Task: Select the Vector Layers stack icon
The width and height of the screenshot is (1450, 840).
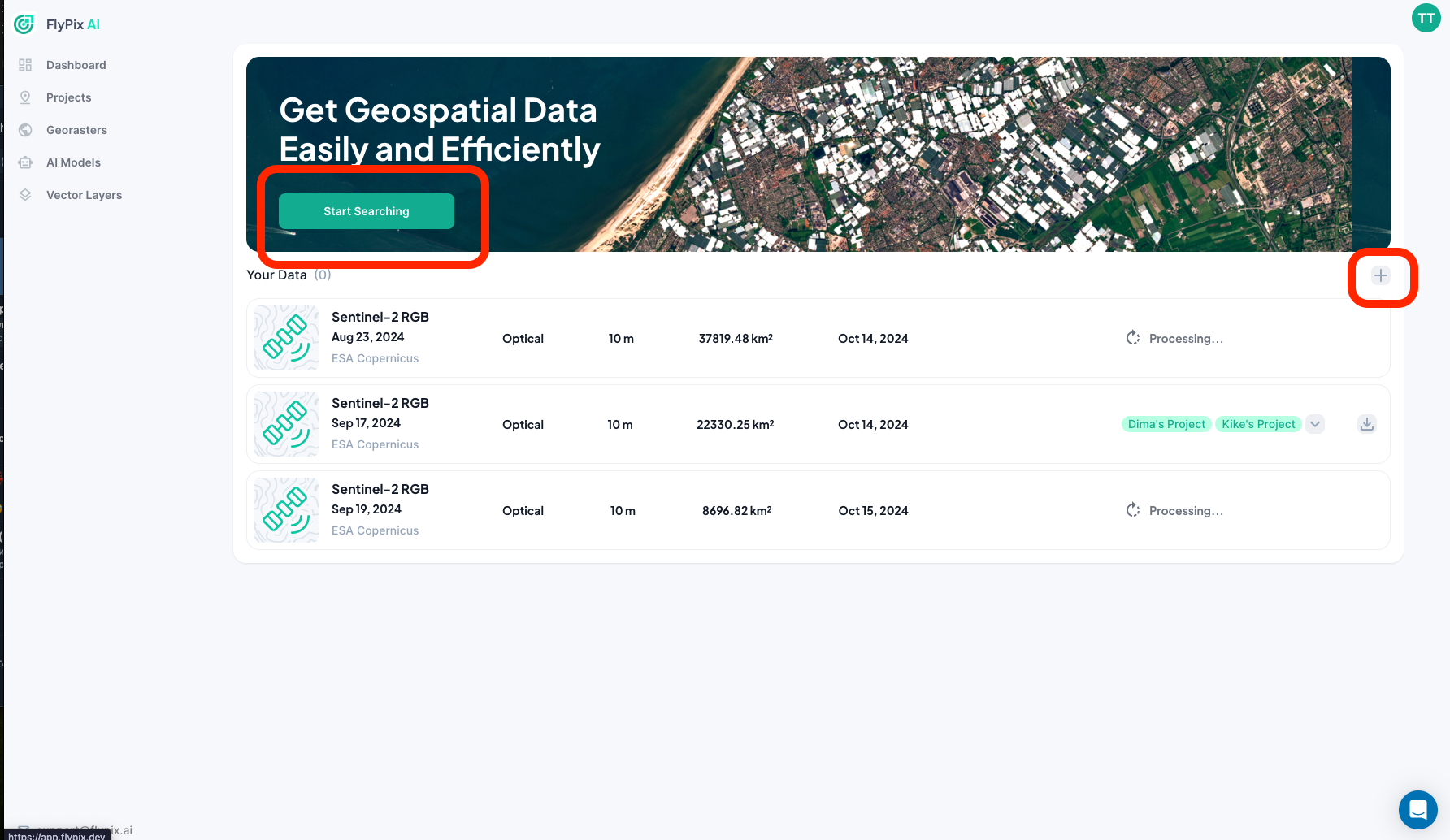Action: [24, 194]
